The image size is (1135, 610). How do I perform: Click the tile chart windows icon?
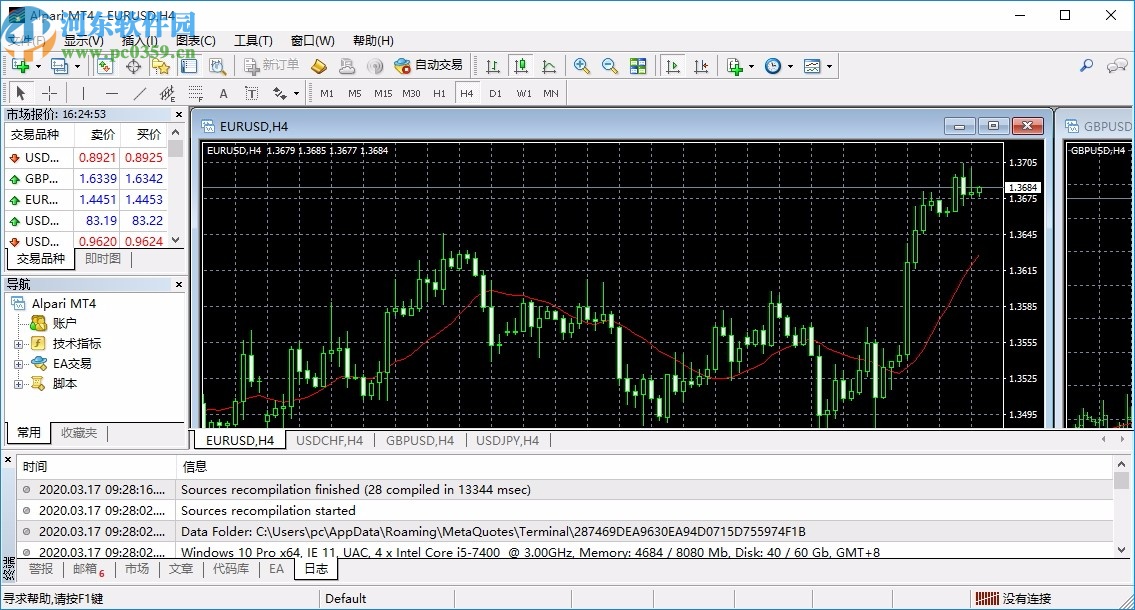pyautogui.click(x=639, y=66)
